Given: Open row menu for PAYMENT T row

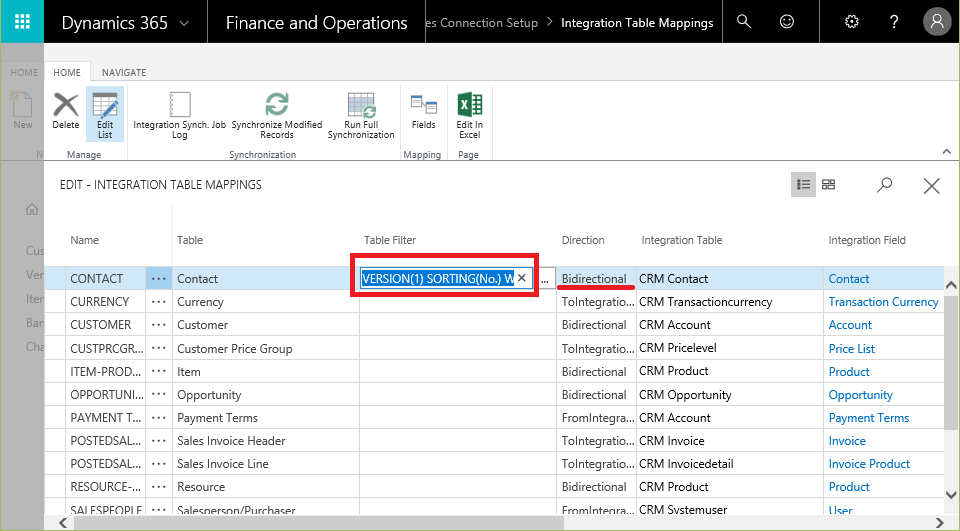Looking at the screenshot, I should pyautogui.click(x=159, y=418).
